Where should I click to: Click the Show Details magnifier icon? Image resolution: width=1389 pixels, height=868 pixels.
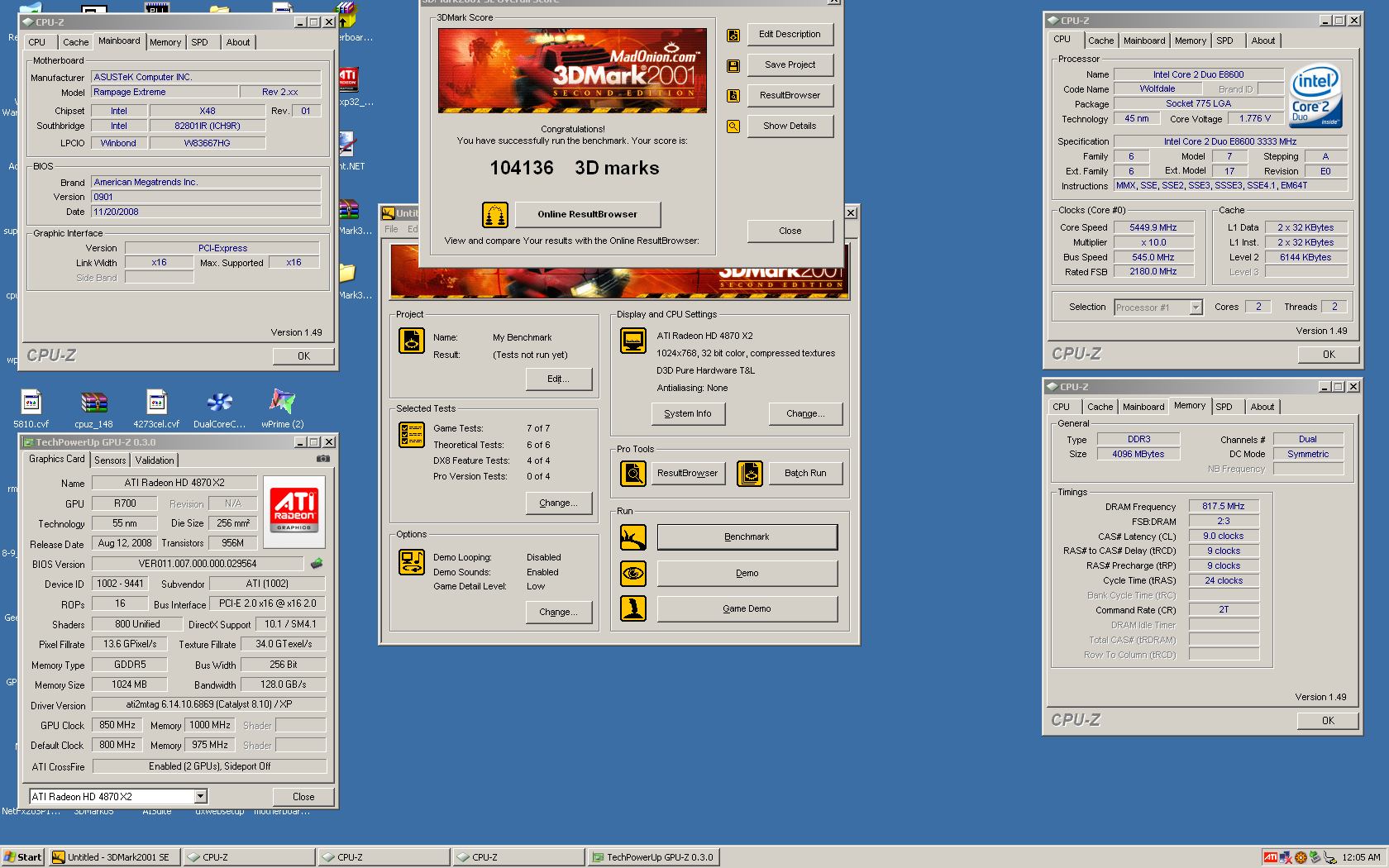coord(733,126)
